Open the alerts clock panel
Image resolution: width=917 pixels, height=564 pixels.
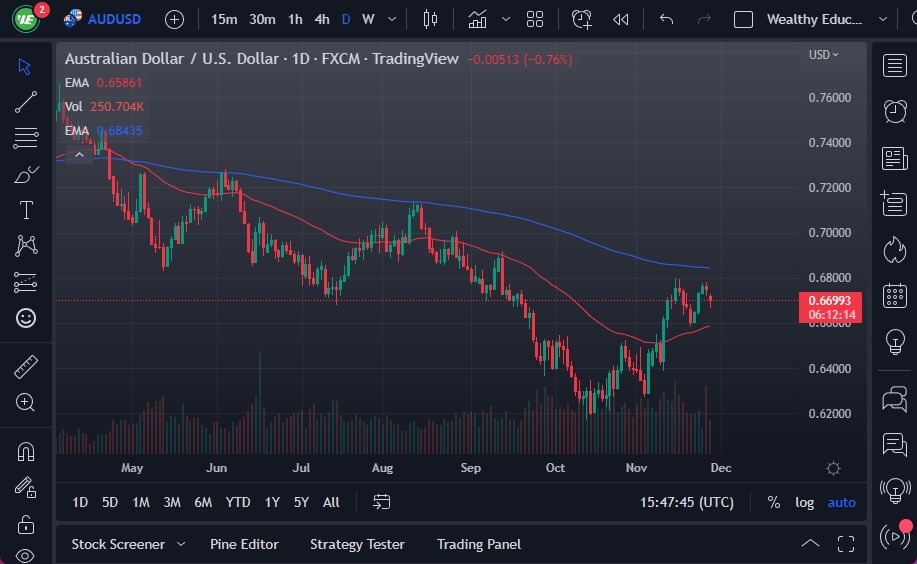click(895, 111)
